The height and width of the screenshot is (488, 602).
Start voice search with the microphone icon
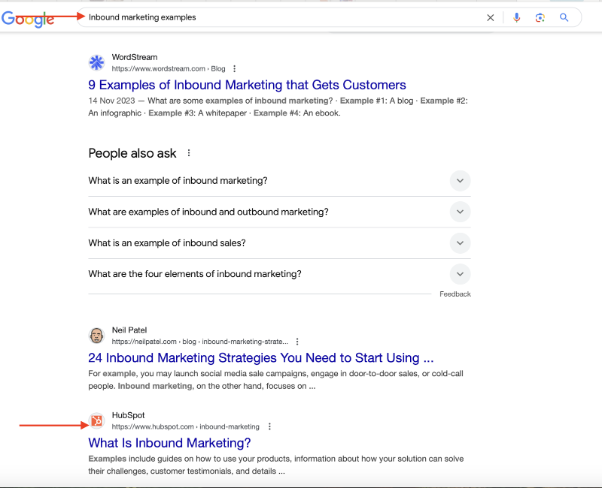coord(517,18)
